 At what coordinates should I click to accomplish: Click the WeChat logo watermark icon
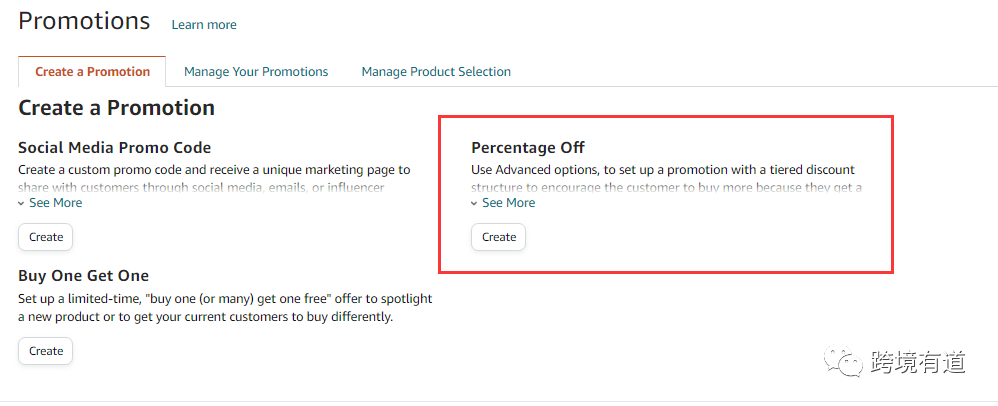coord(844,361)
